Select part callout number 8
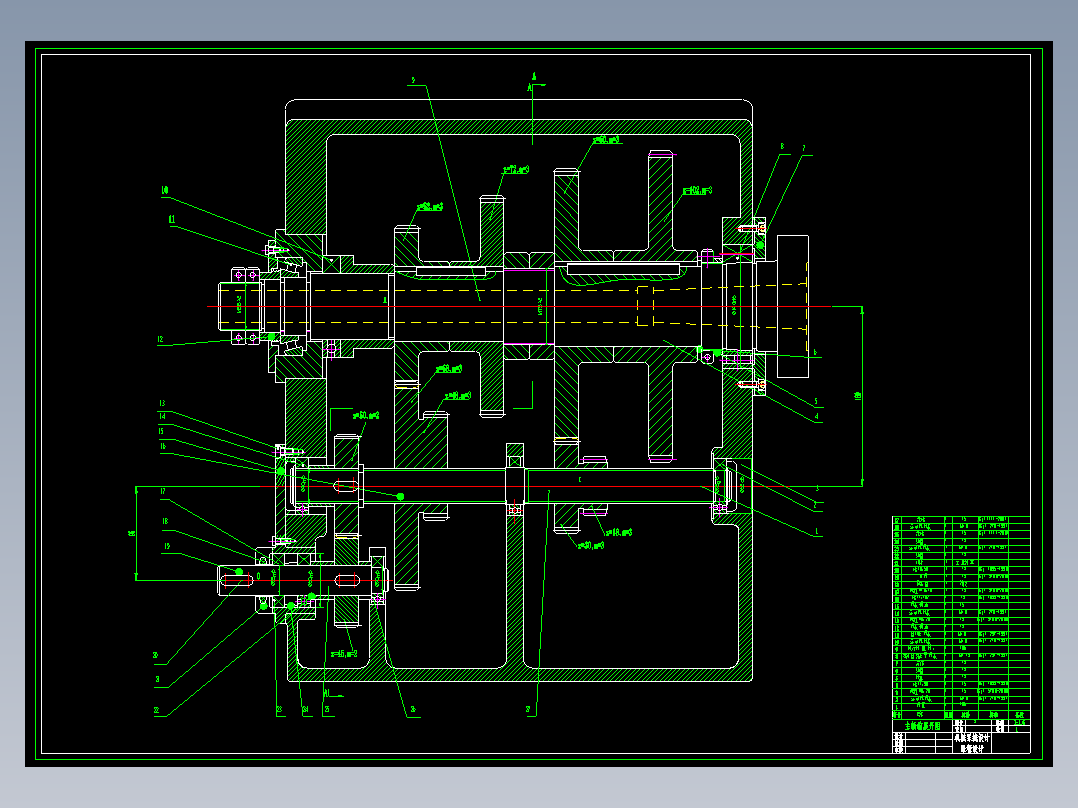 (x=782, y=146)
